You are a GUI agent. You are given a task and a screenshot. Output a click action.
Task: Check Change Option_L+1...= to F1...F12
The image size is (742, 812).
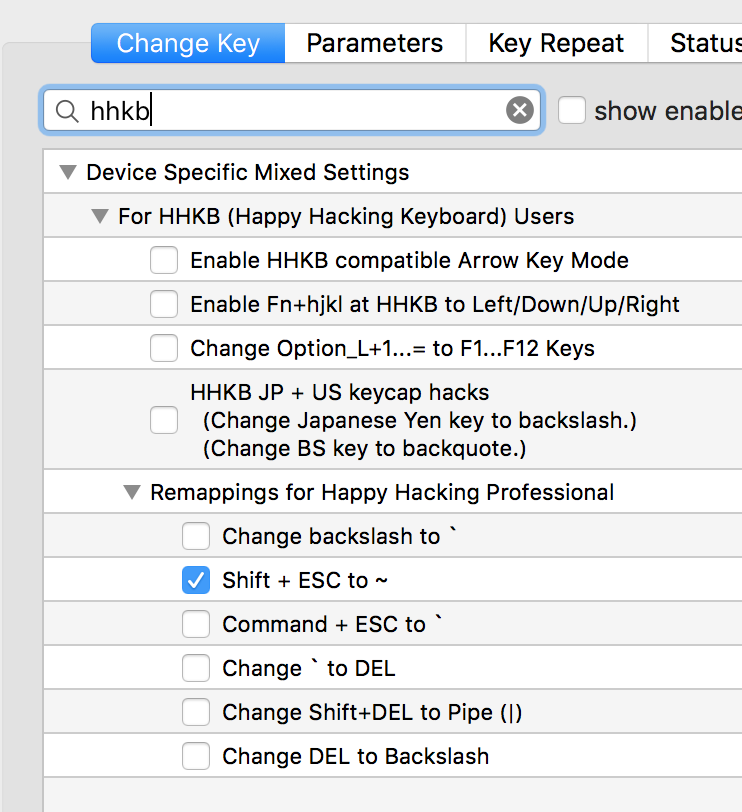pos(164,348)
